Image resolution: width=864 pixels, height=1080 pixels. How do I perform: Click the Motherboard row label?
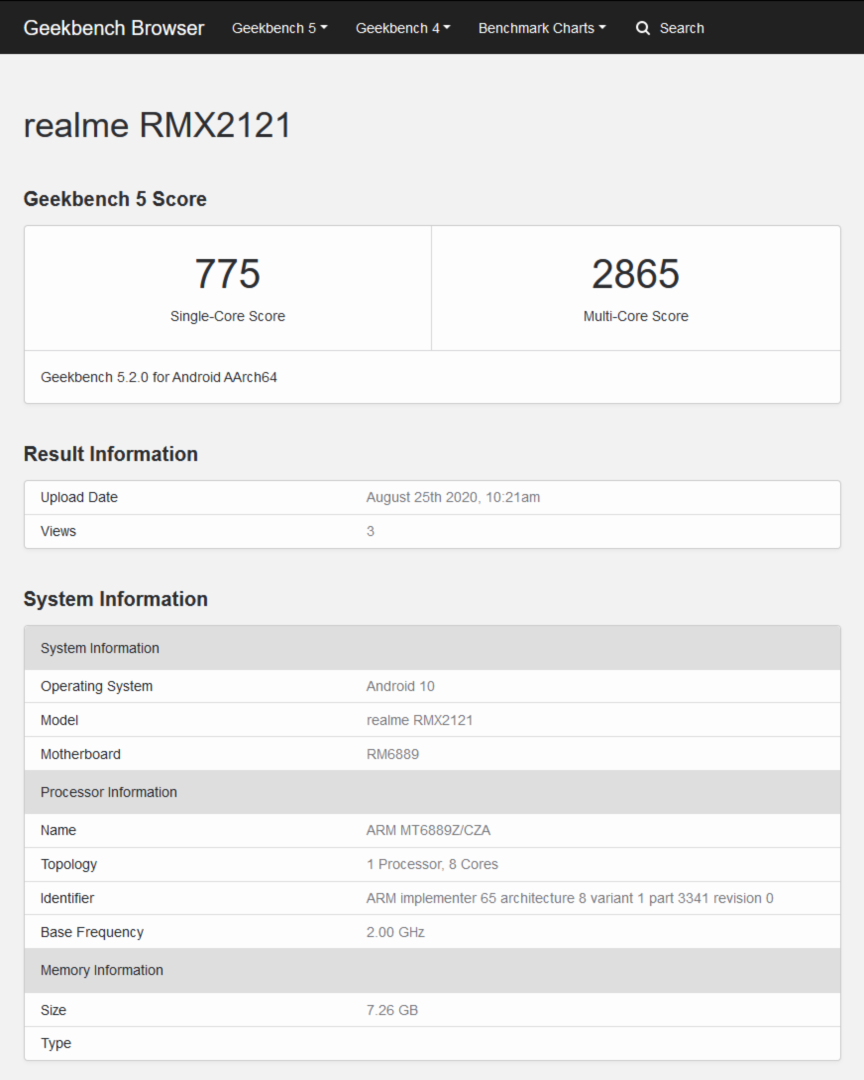pyautogui.click(x=80, y=754)
